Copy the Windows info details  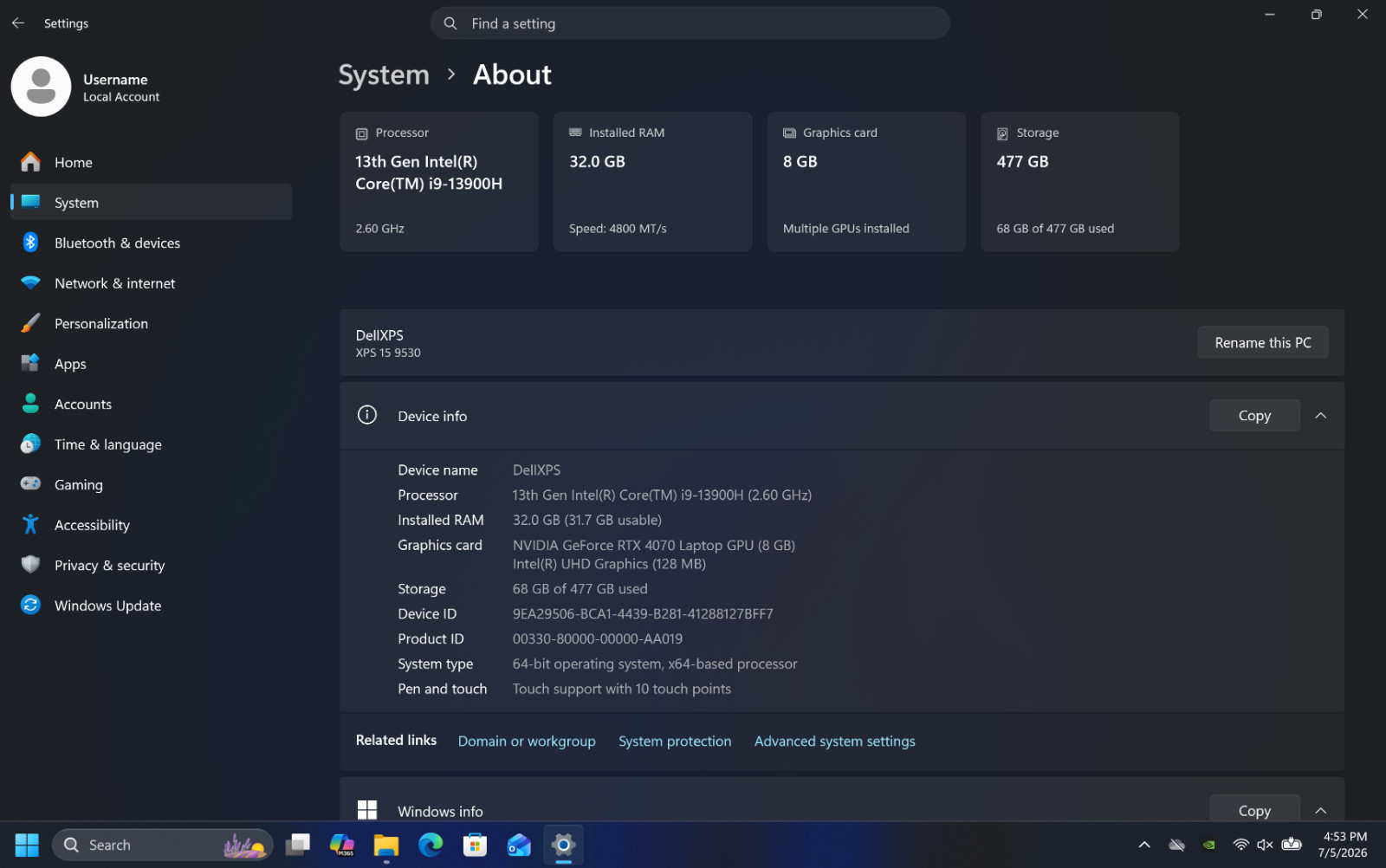pyautogui.click(x=1254, y=809)
